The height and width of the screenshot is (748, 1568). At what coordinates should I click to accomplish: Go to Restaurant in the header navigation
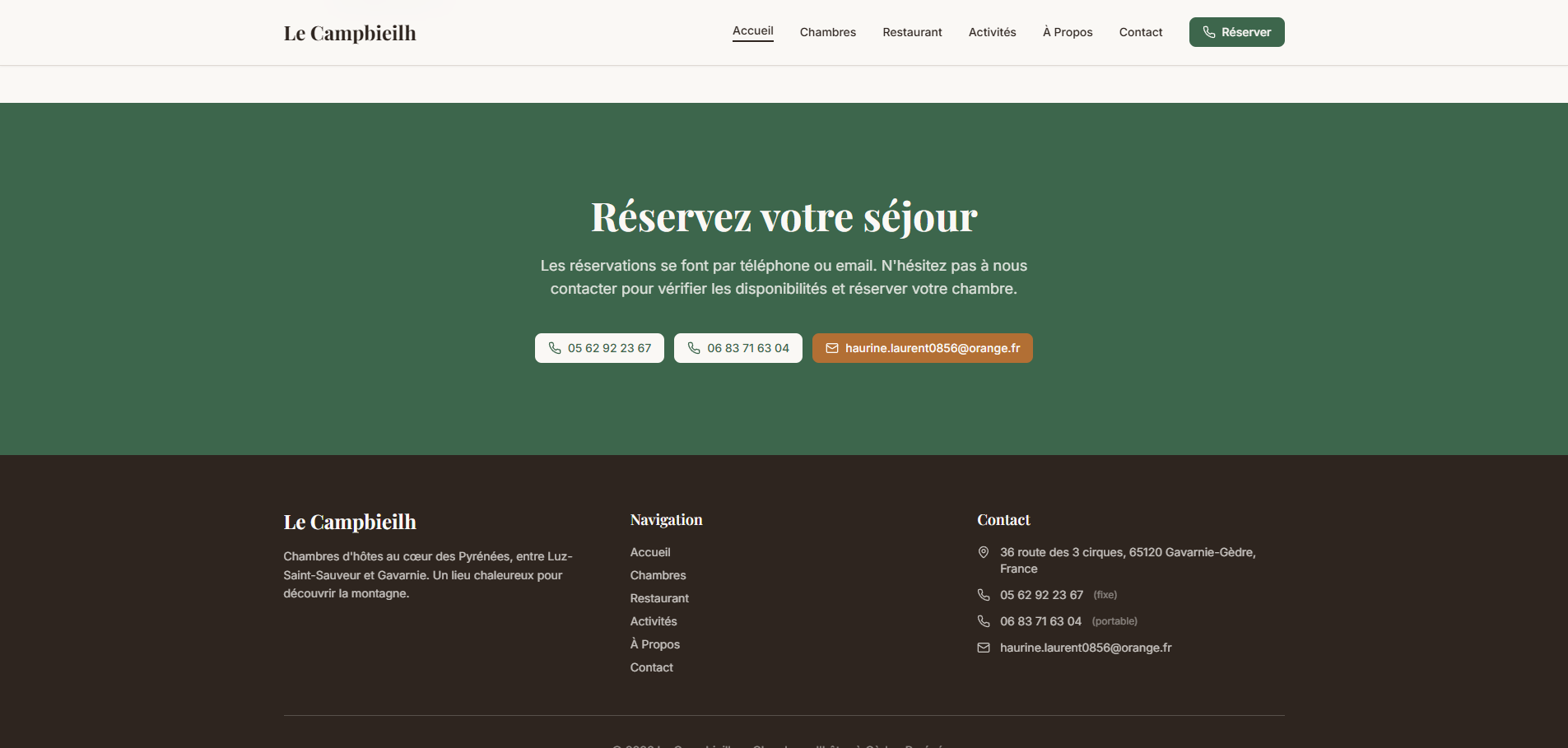pos(912,32)
